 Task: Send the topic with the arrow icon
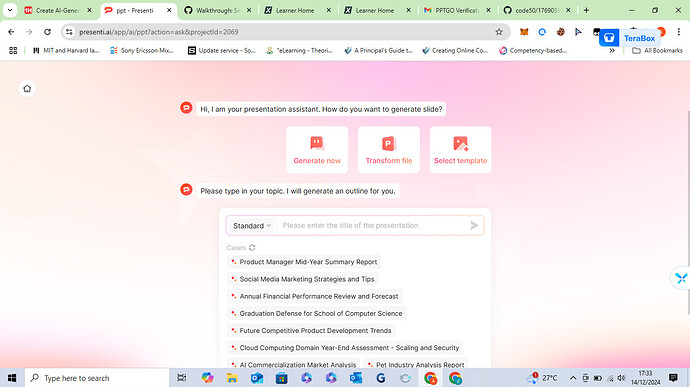[x=474, y=225]
